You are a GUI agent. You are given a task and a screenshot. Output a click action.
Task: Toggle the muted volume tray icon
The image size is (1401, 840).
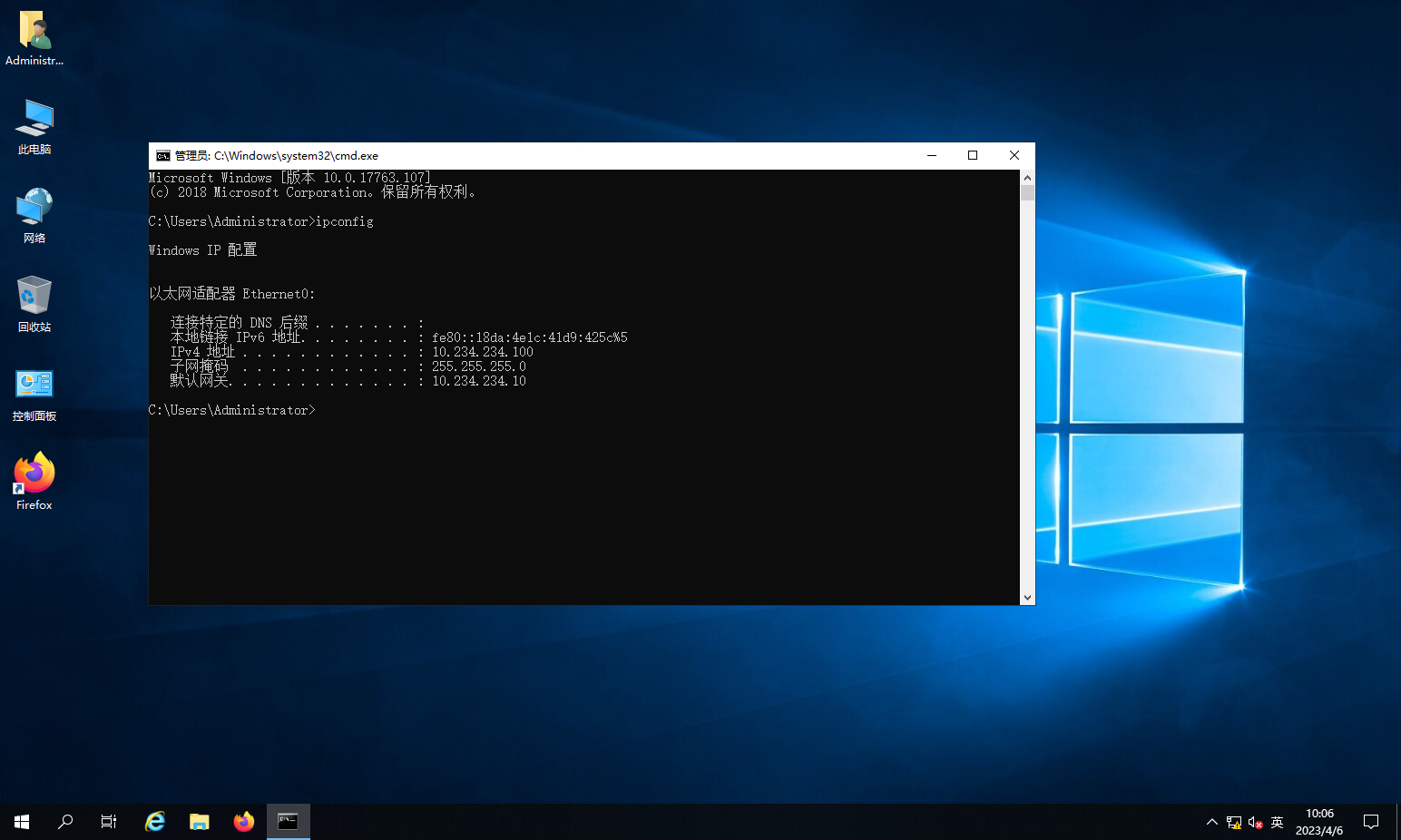click(1256, 822)
